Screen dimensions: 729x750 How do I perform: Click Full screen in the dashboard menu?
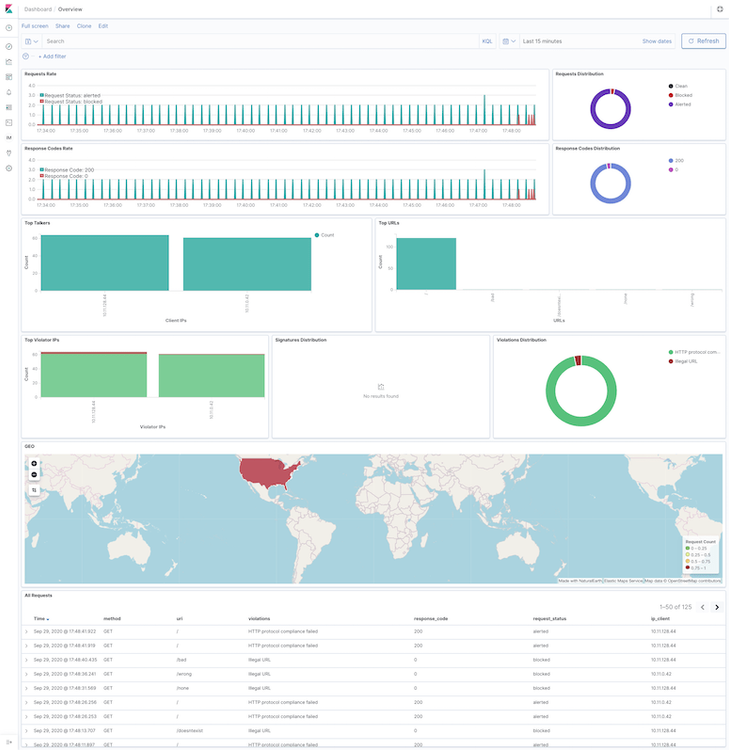(x=35, y=26)
